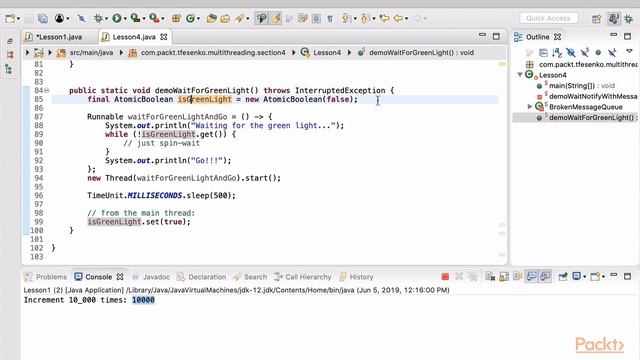Switch to the Debug perspective icon

point(629,18)
